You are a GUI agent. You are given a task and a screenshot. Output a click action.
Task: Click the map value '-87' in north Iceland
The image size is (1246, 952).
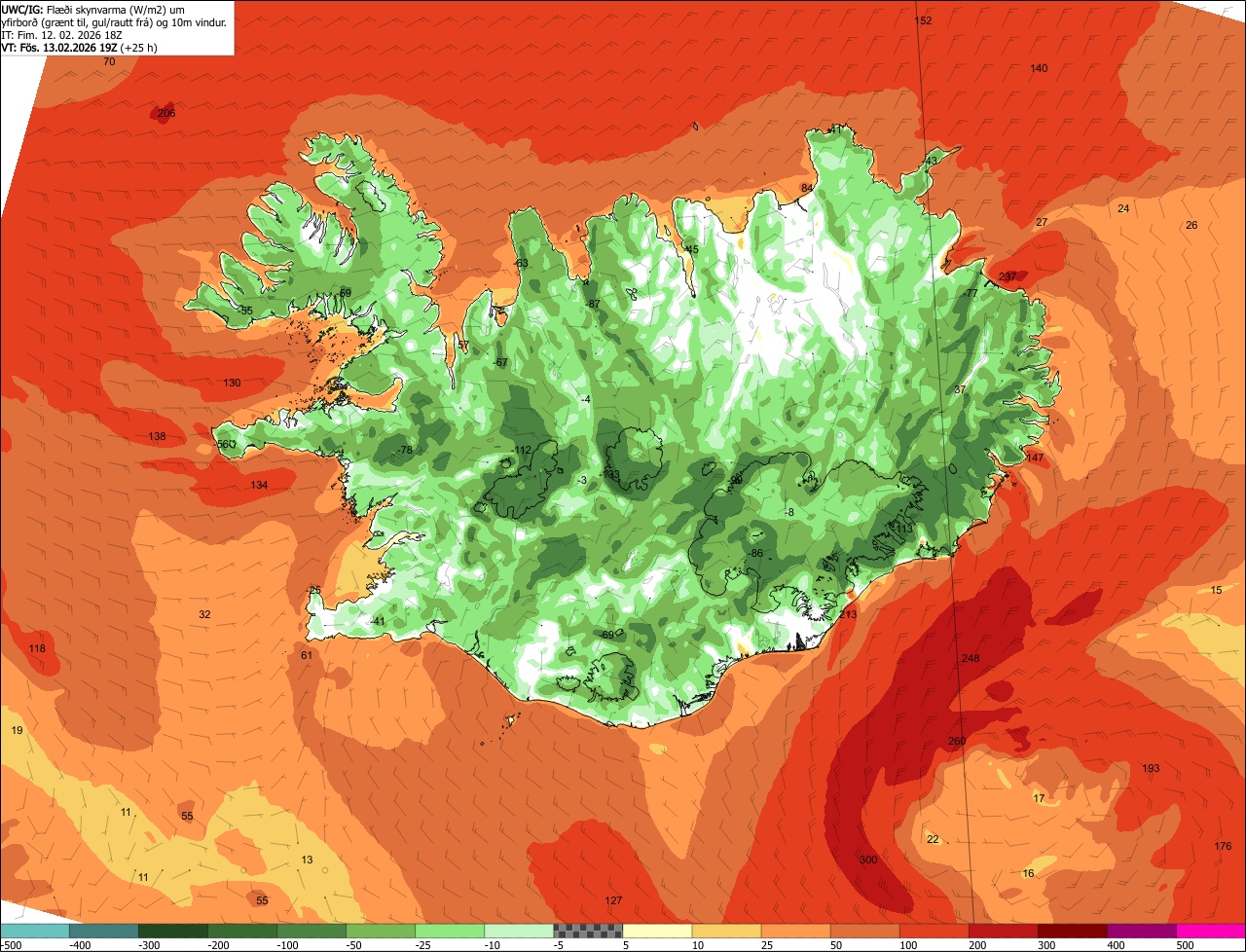pos(592,305)
